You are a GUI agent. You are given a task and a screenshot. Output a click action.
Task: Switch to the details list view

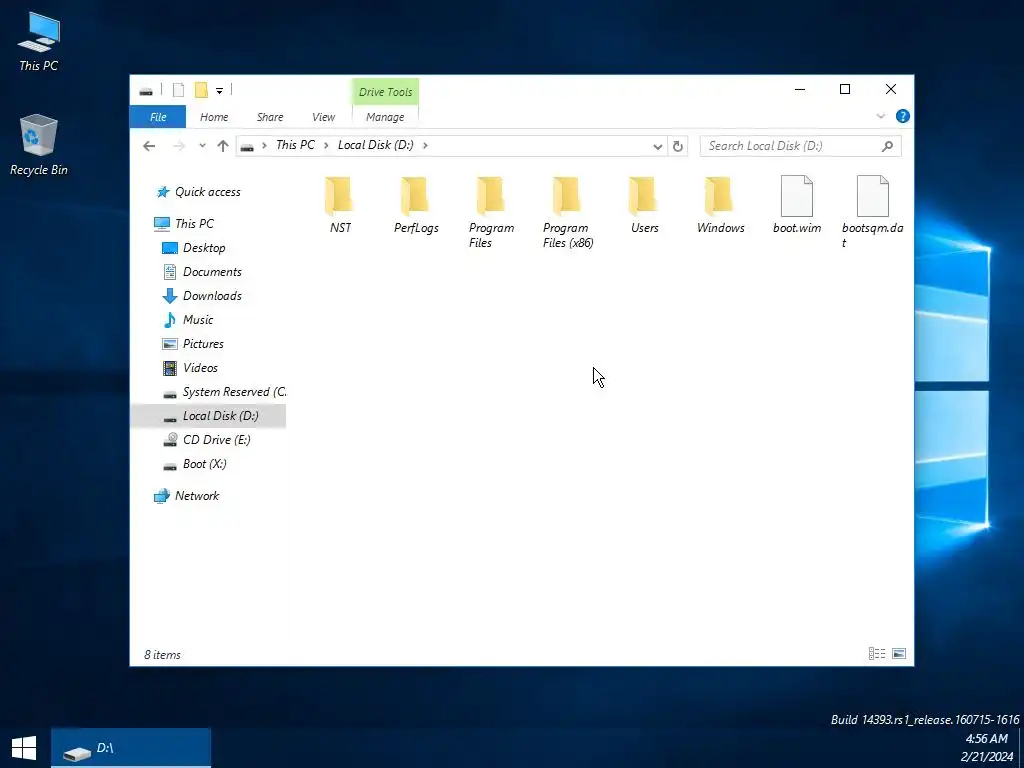pyautogui.click(x=877, y=653)
